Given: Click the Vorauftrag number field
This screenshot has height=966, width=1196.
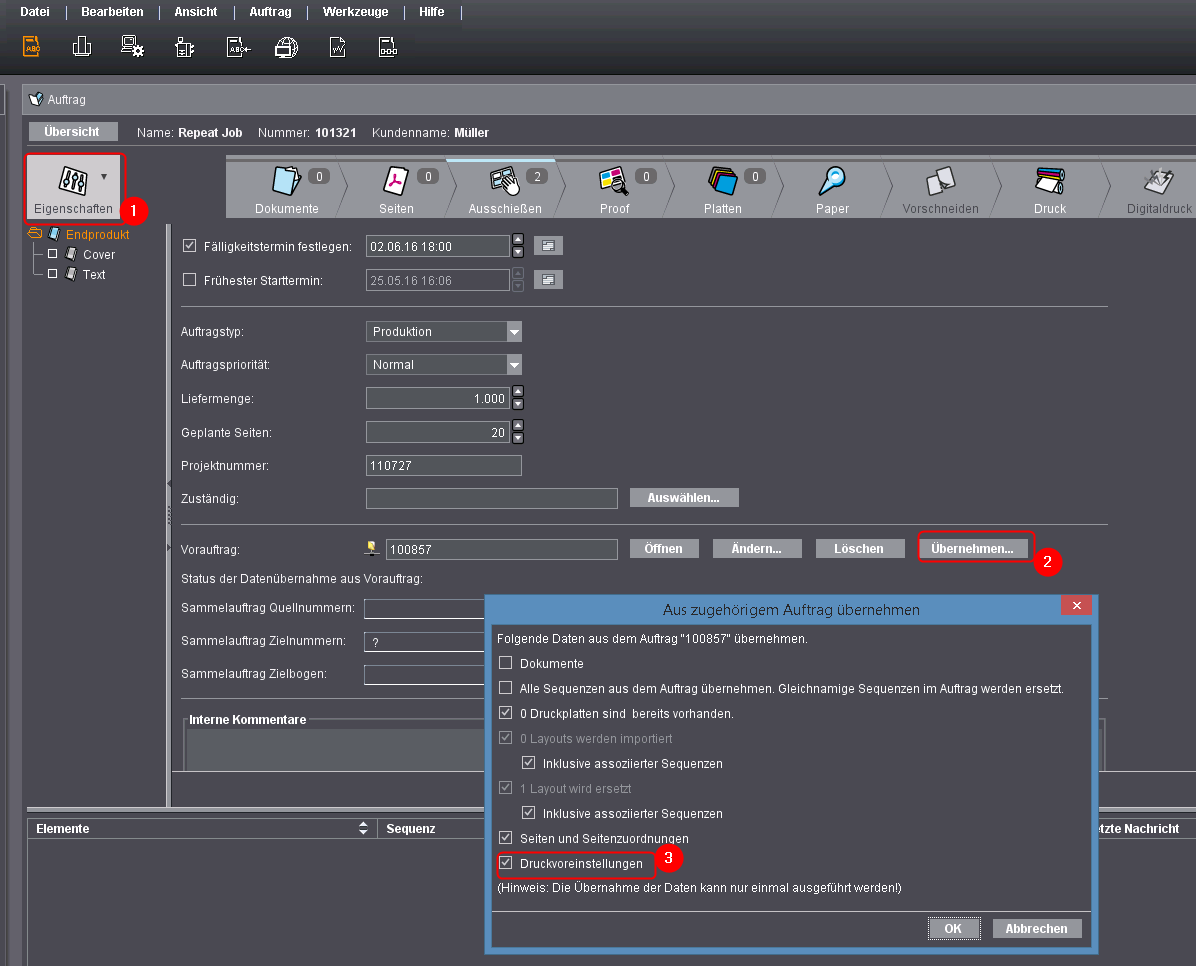Looking at the screenshot, I should pos(502,549).
